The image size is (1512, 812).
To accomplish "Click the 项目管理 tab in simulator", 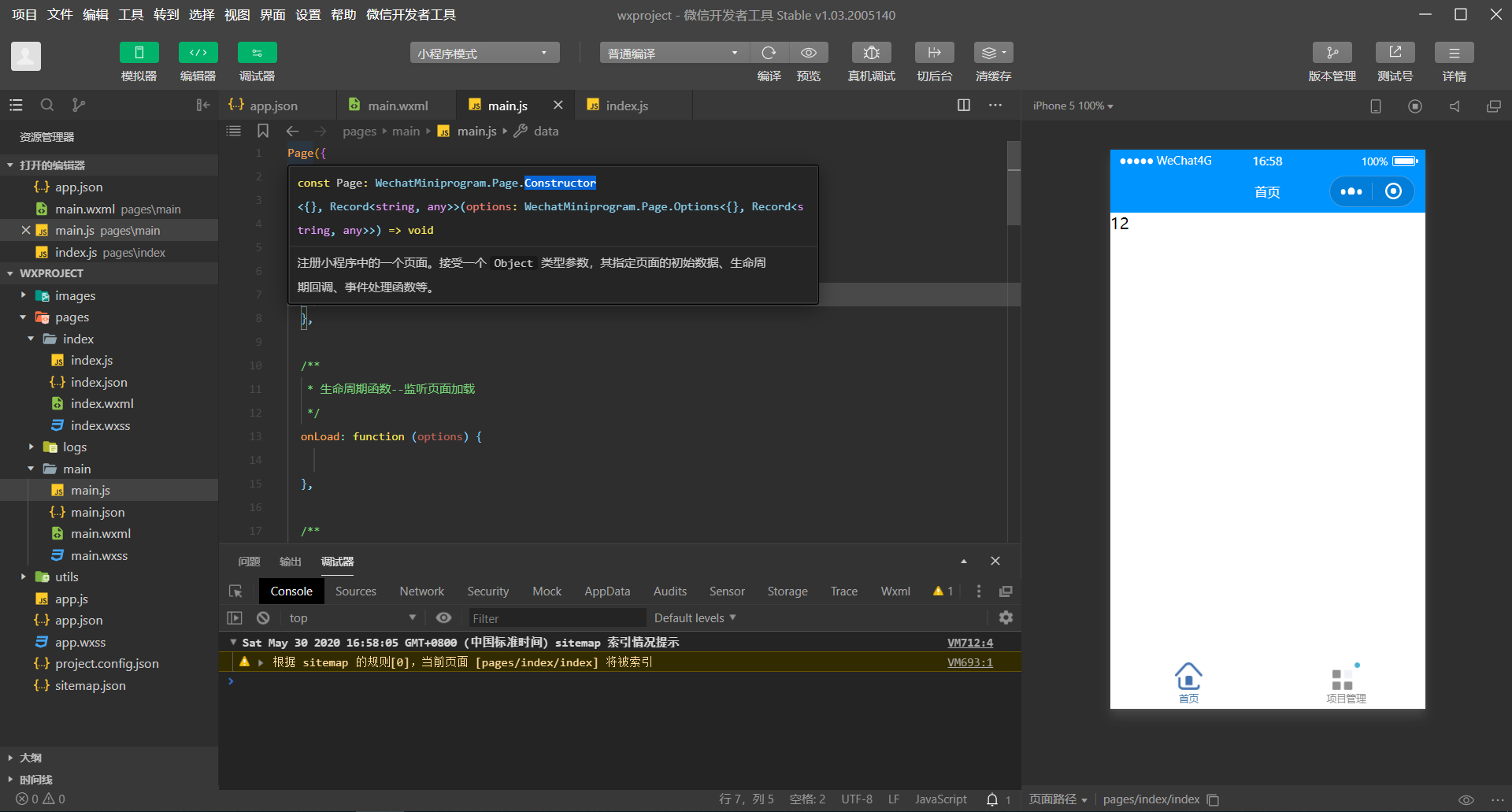I will (1346, 684).
